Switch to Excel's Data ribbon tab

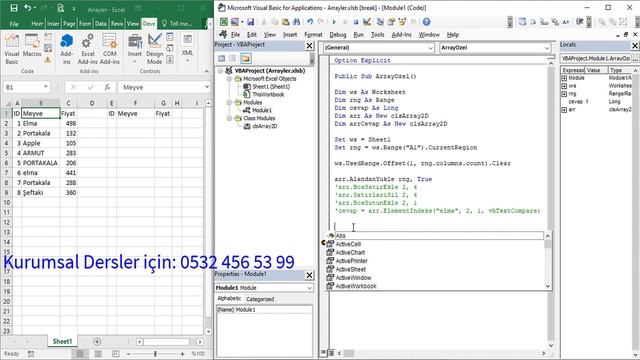click(100, 24)
